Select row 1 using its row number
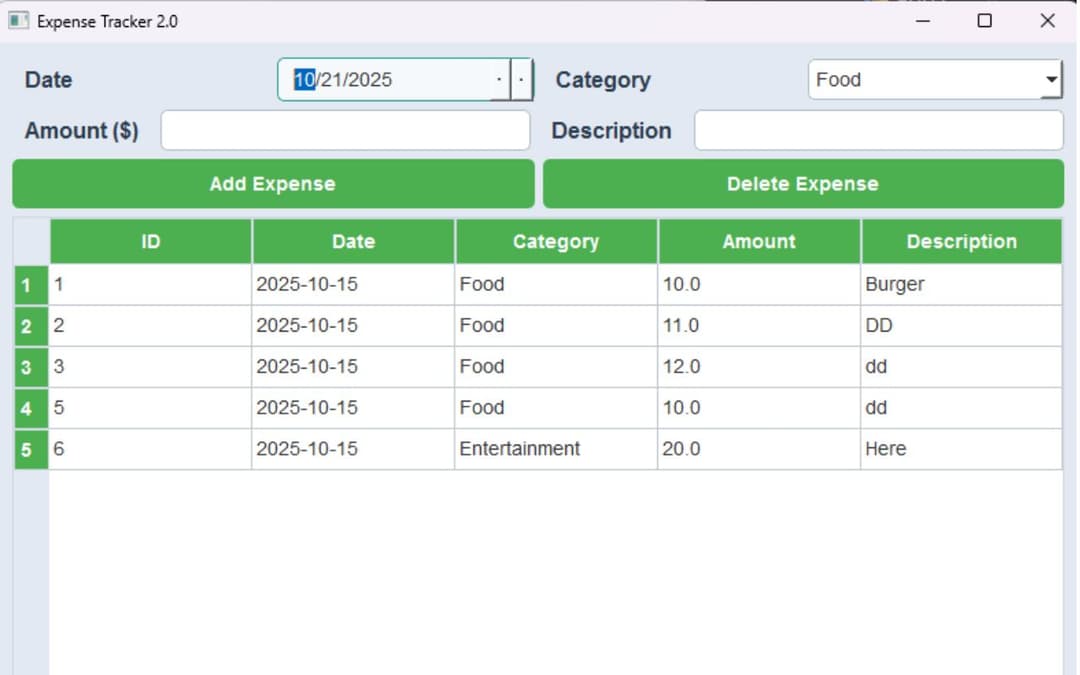This screenshot has height=675, width=1080. (x=29, y=284)
